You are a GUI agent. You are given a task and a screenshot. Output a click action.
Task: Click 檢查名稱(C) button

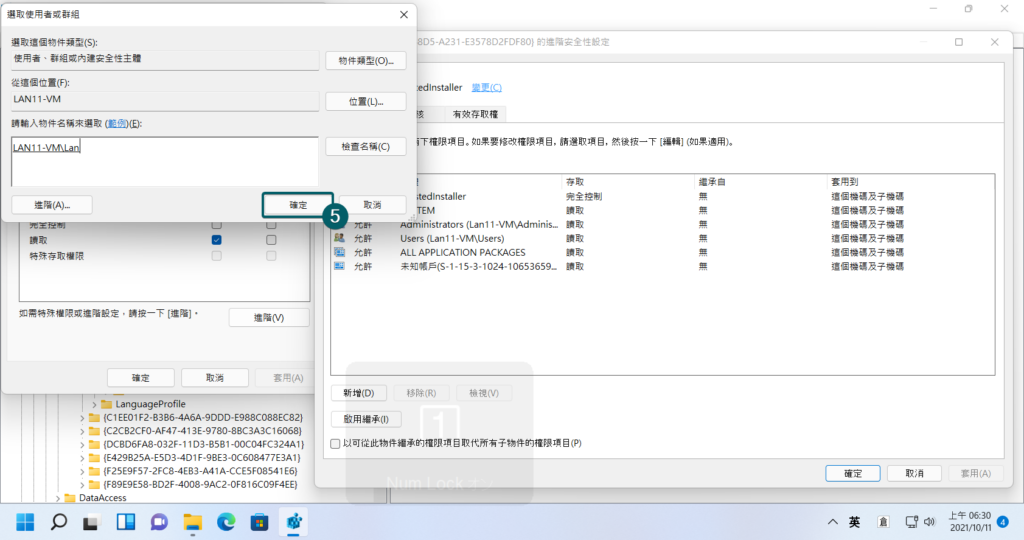pyautogui.click(x=366, y=146)
